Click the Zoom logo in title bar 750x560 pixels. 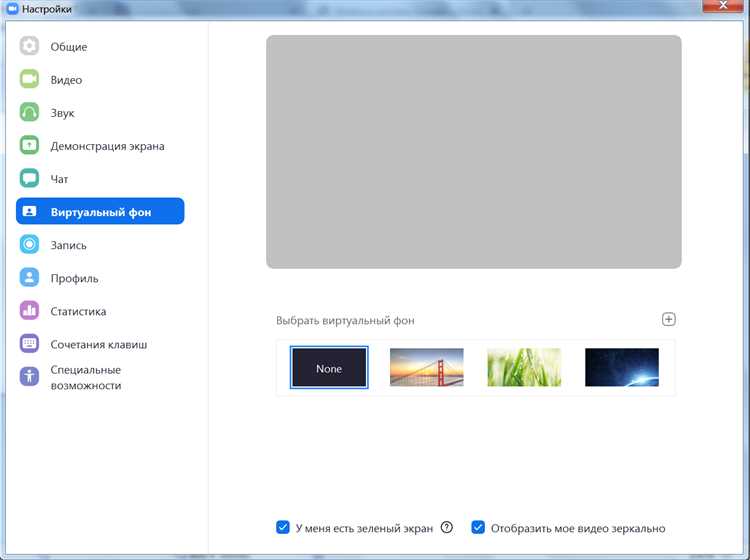coord(12,9)
